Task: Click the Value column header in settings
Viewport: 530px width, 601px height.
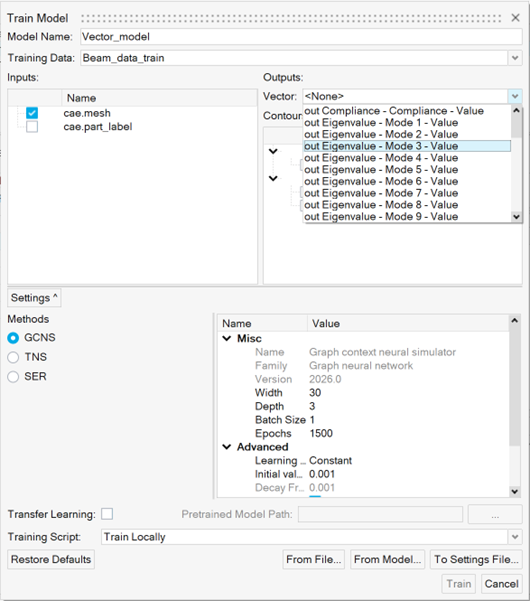Action: (x=408, y=324)
